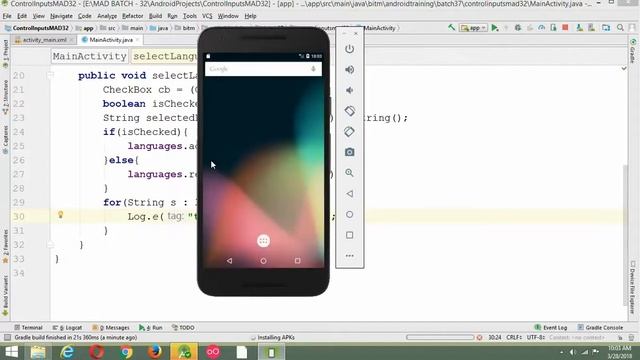Cancel Installing APKs progress with red stop
The height and width of the screenshot is (360, 640).
click(480, 338)
